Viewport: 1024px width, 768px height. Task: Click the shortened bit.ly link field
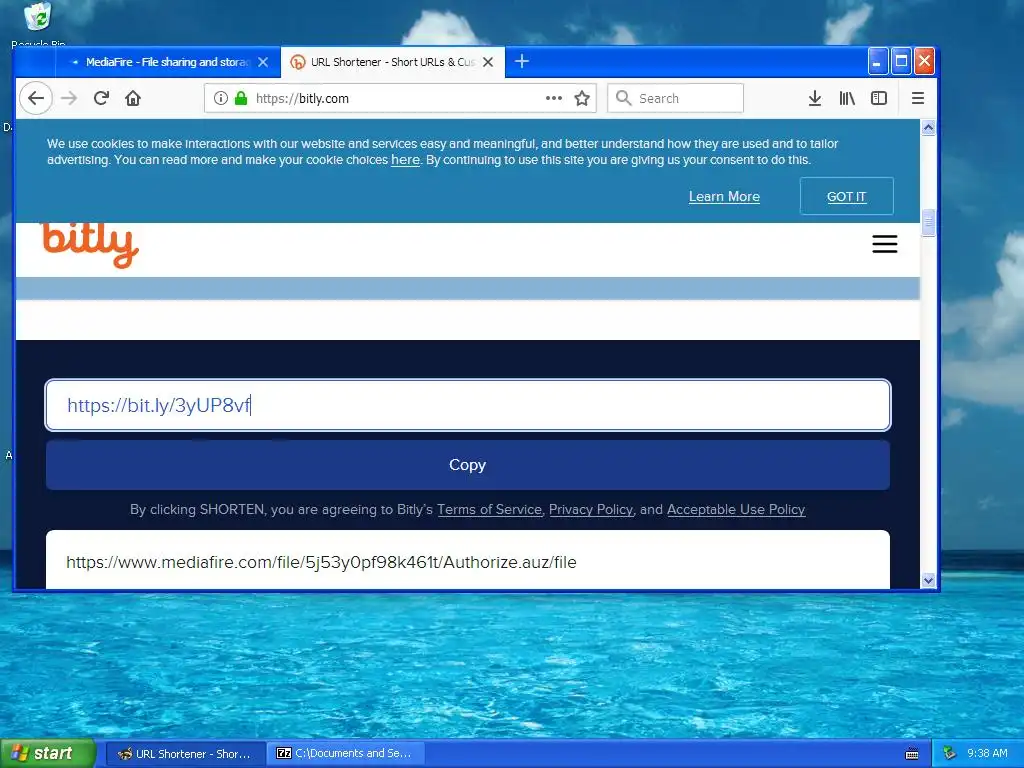(x=468, y=405)
